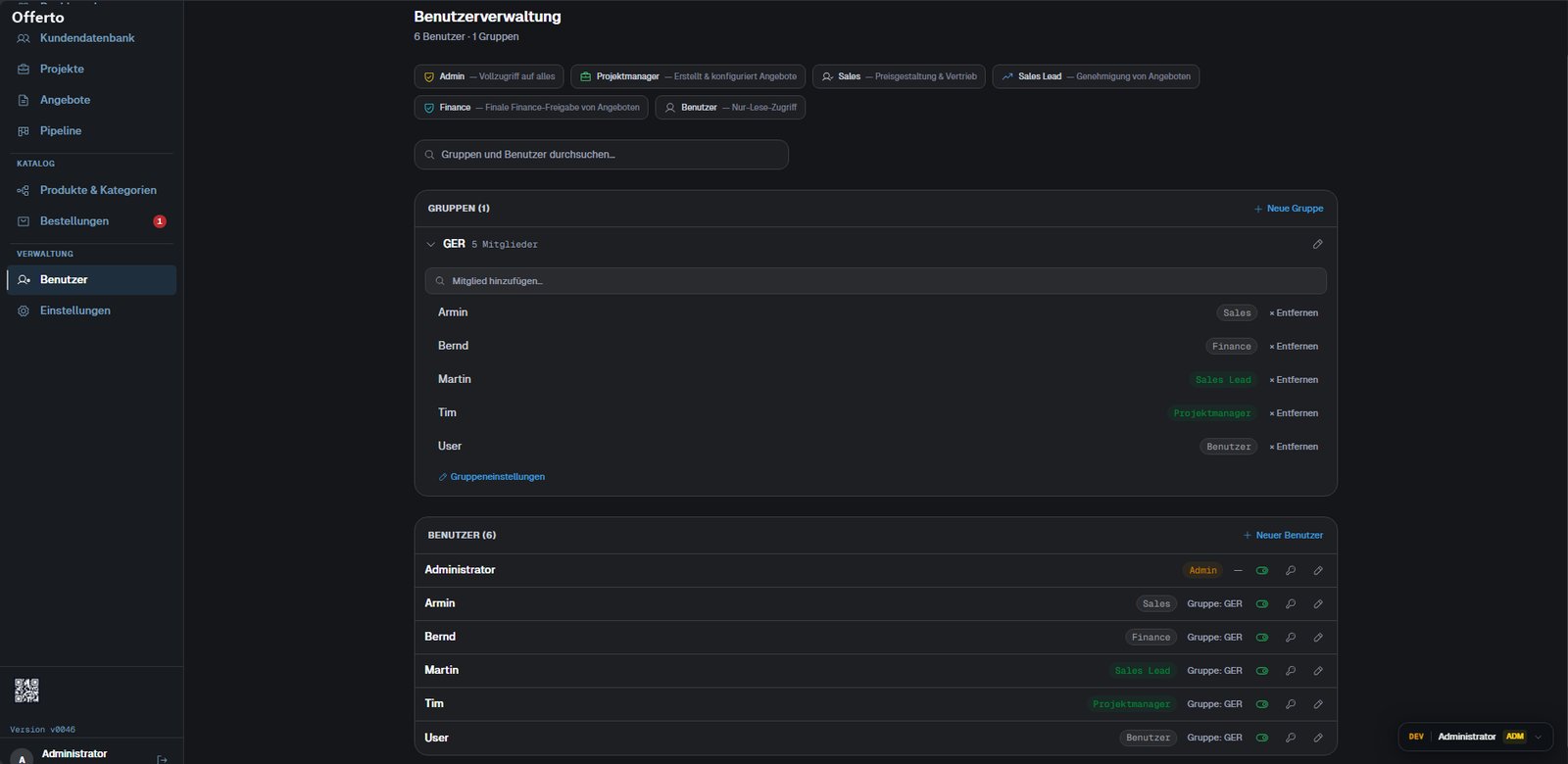Click the Neue Gruppe button
1568x764 pixels.
coord(1289,209)
